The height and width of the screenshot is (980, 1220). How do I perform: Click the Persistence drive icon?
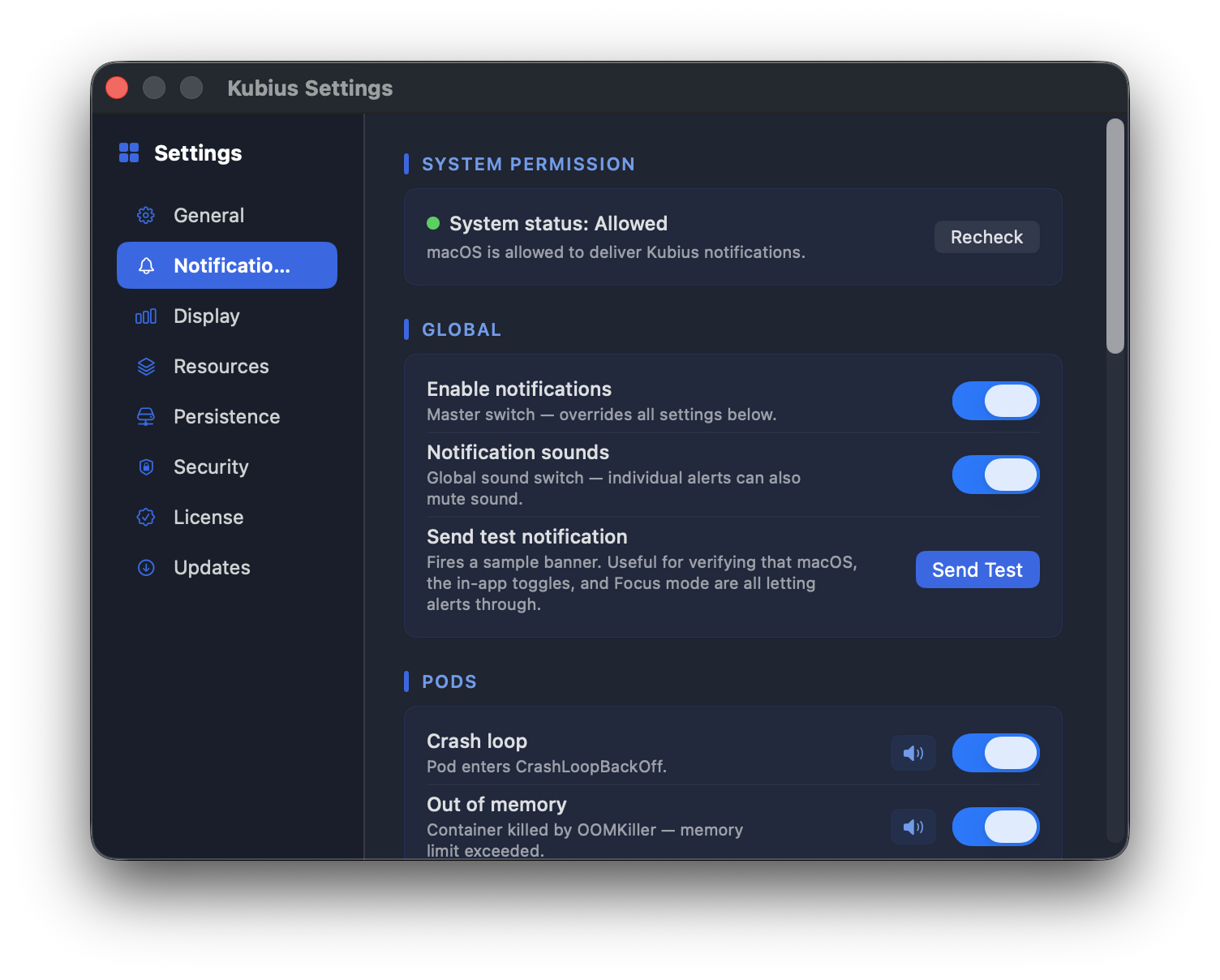(x=146, y=416)
